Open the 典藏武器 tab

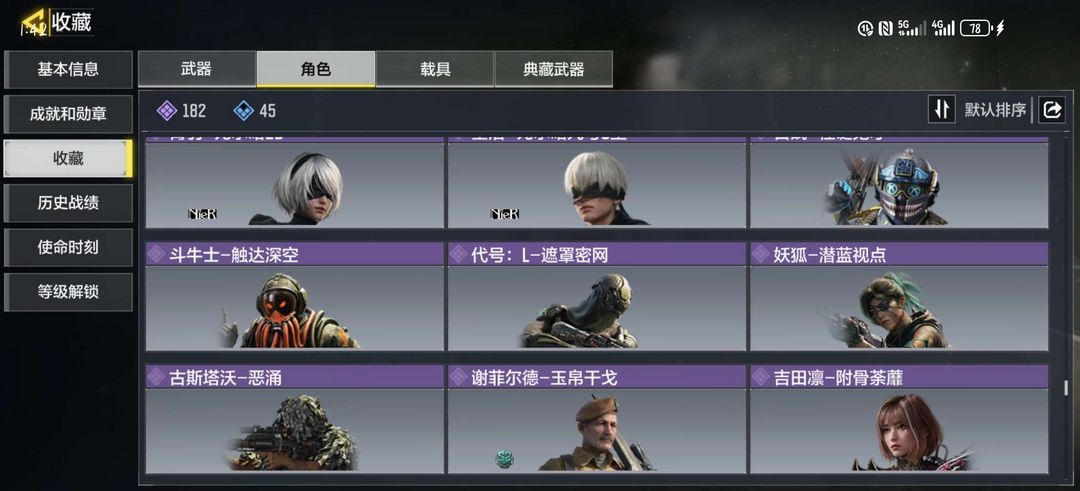[554, 69]
